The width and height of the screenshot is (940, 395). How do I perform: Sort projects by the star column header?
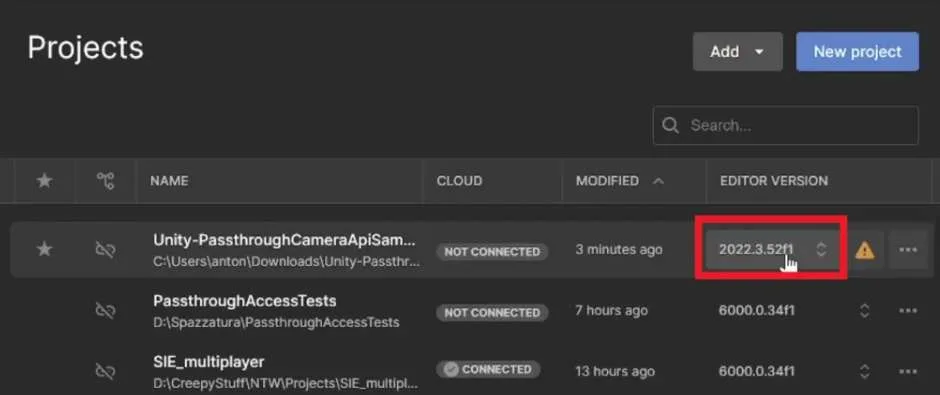(44, 180)
